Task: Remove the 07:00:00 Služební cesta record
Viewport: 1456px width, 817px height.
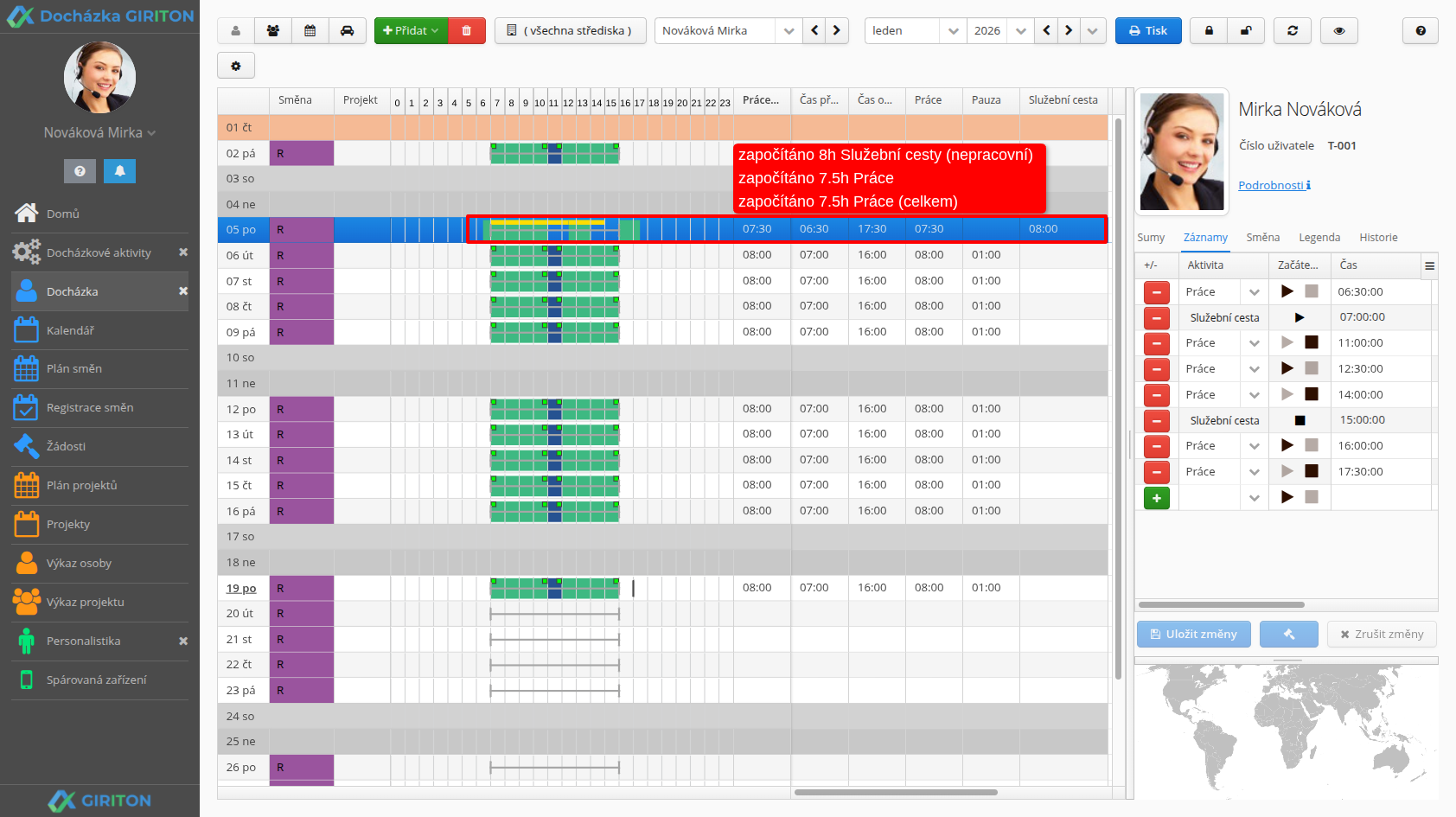Action: pyautogui.click(x=1157, y=318)
